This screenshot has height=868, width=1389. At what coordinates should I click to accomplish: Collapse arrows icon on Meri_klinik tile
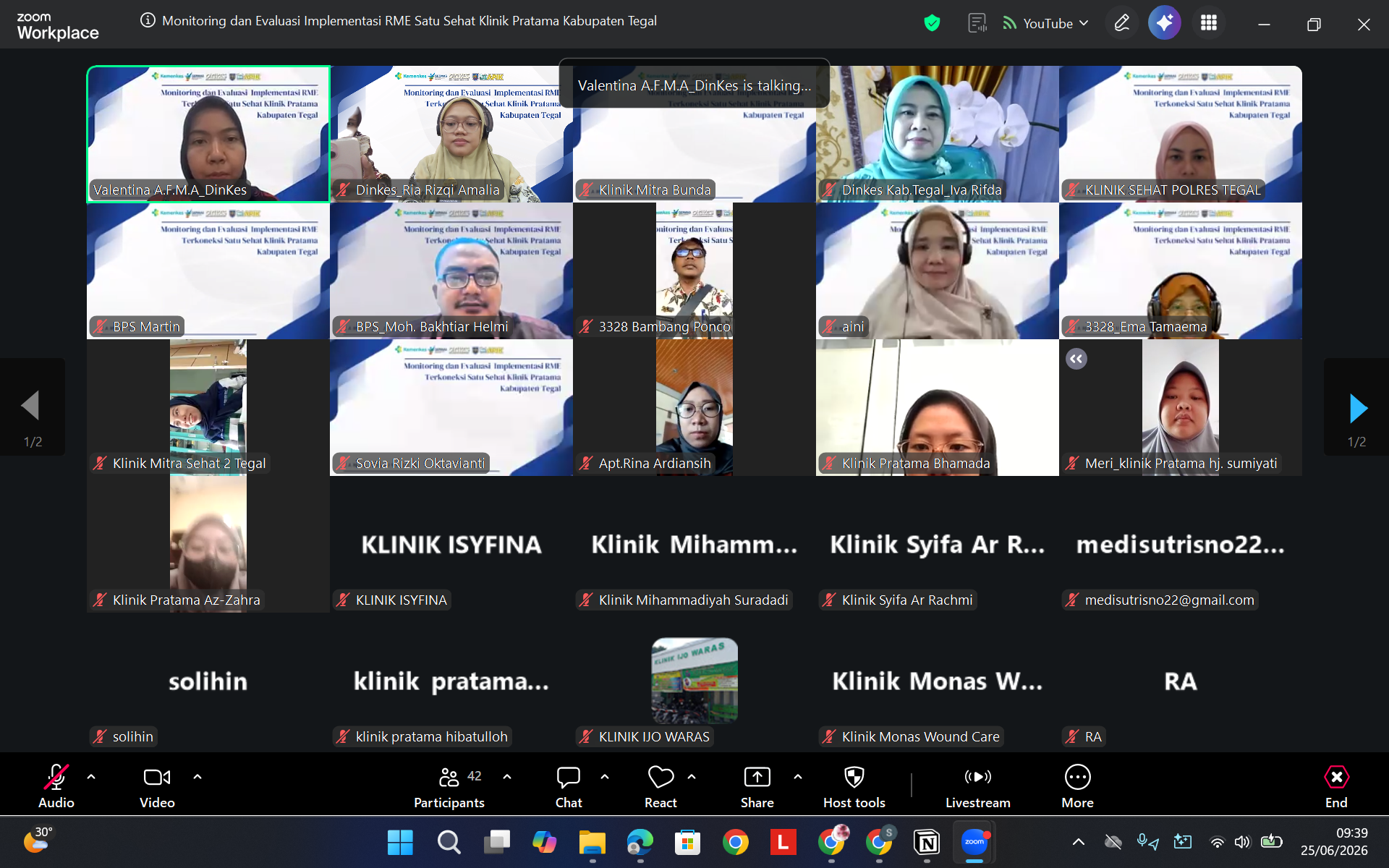[1076, 359]
